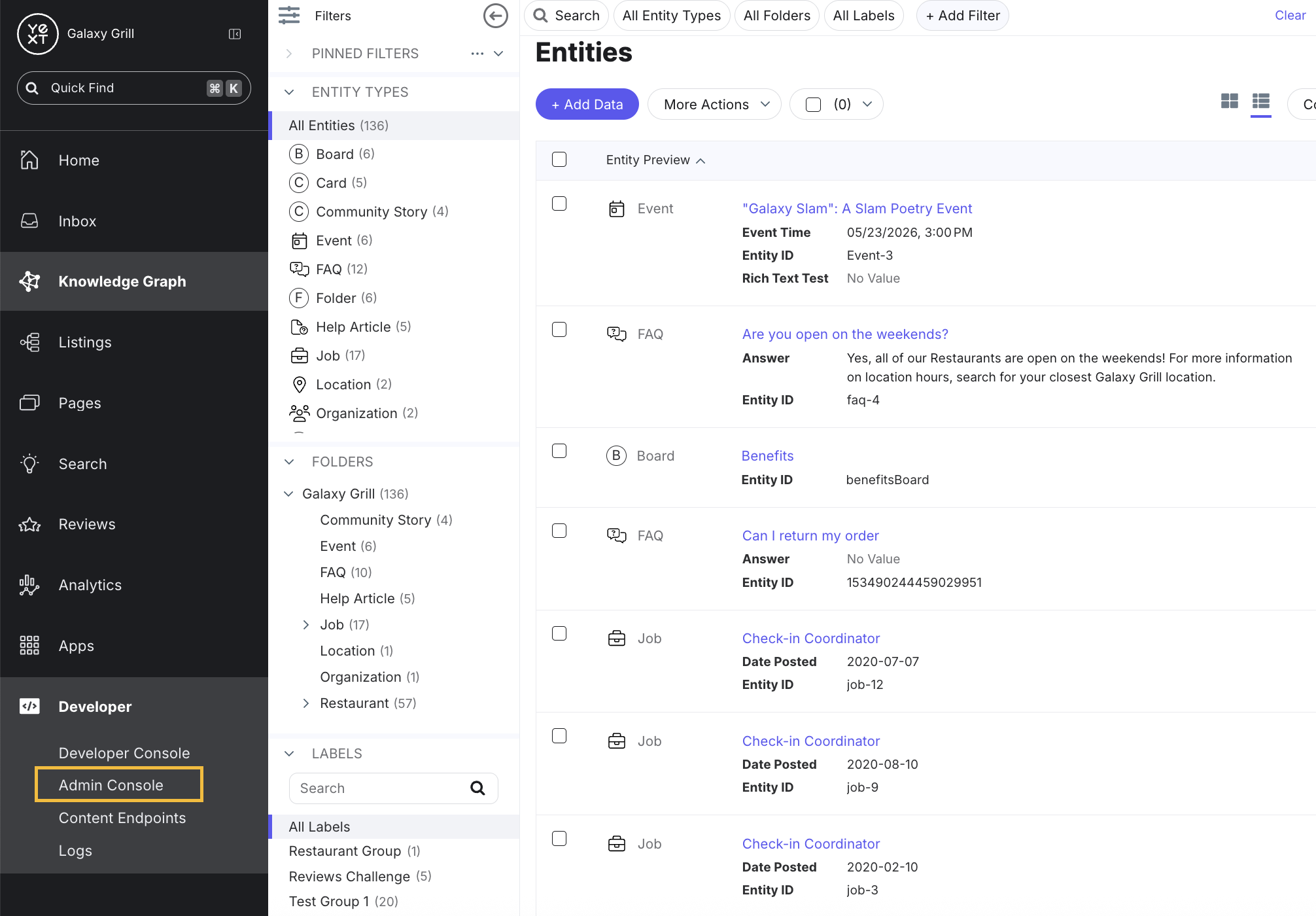Viewport: 1316px width, 916px height.
Task: Collapse the Entity Types section
Action: (289, 92)
